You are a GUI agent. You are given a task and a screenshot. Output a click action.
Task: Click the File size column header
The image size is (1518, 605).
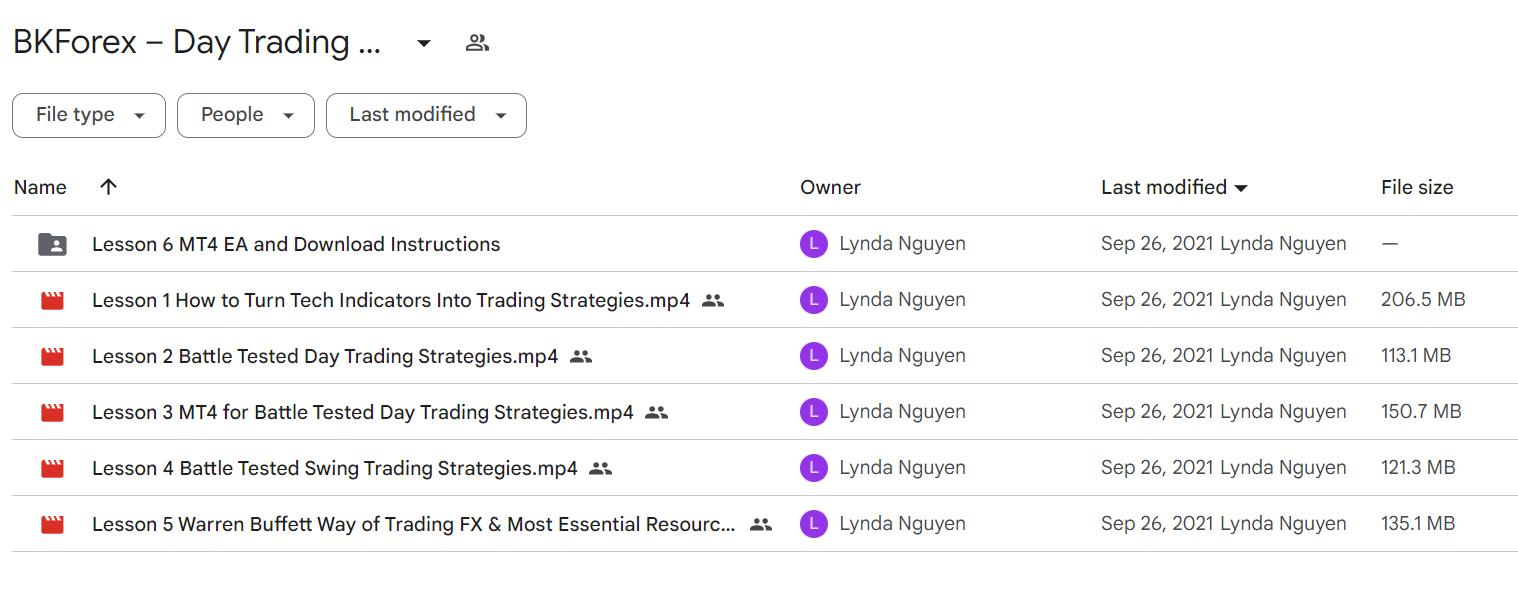click(x=1417, y=187)
